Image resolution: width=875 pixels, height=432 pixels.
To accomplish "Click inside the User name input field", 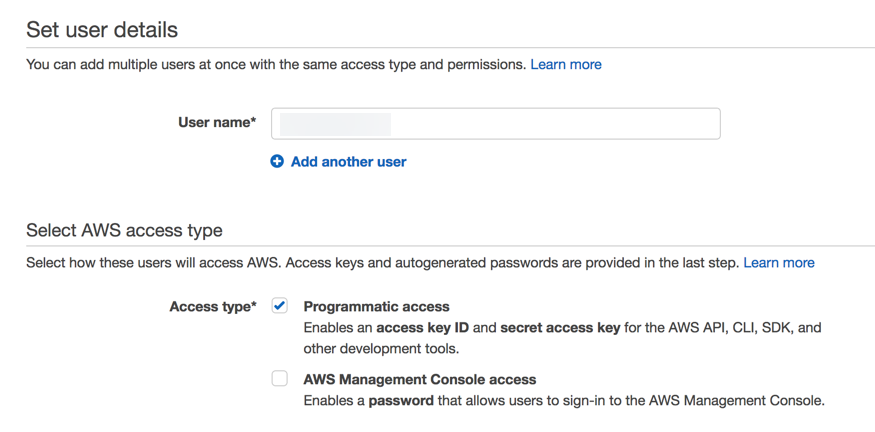I will [x=496, y=123].
